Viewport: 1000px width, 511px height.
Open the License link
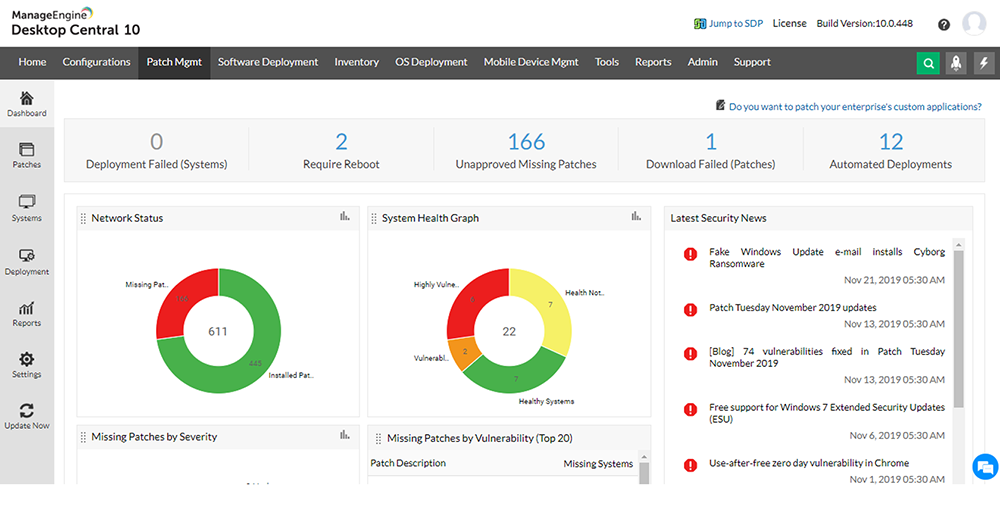pos(790,24)
